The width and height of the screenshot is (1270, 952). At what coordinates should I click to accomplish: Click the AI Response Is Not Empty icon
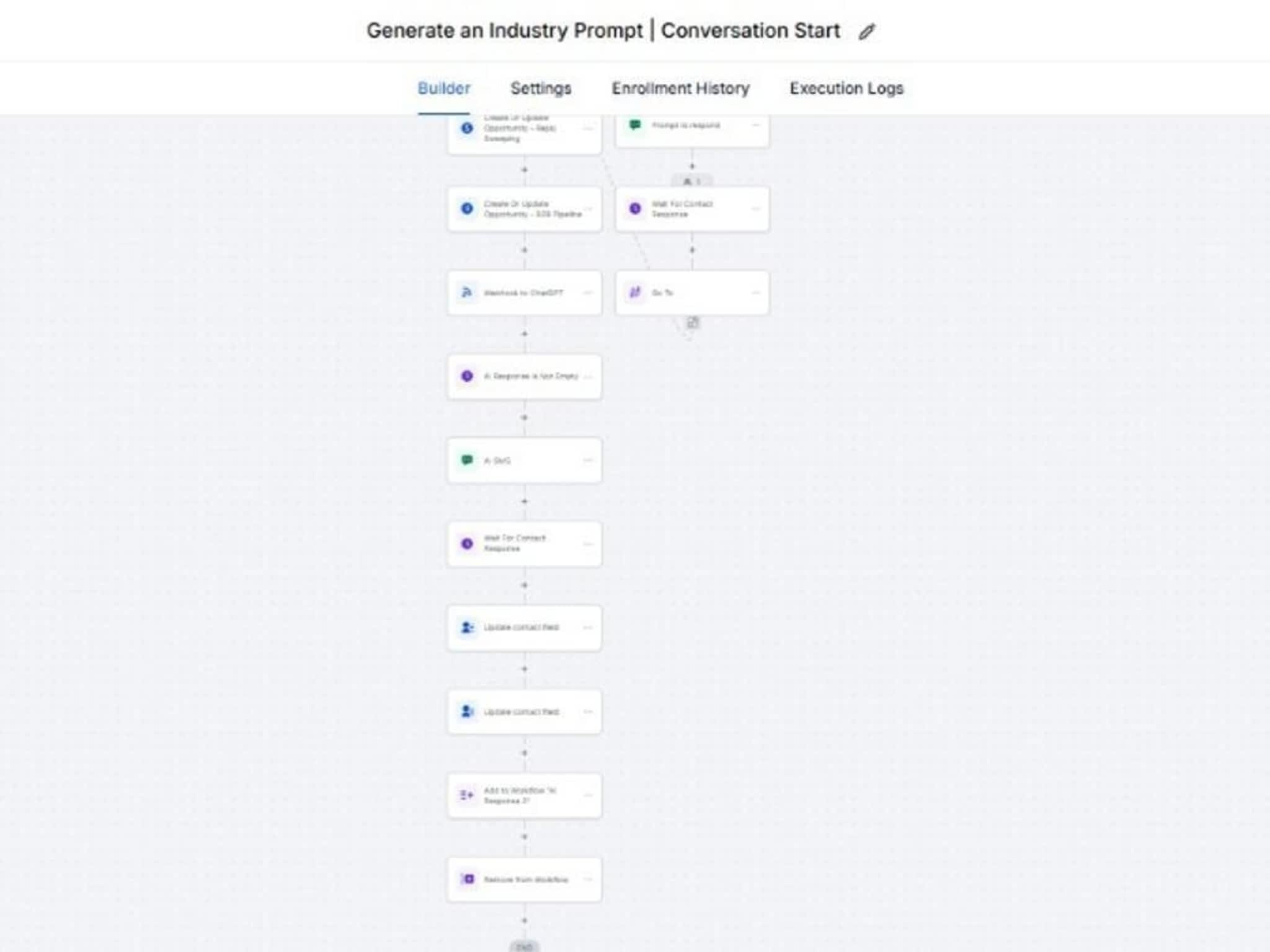click(x=467, y=376)
